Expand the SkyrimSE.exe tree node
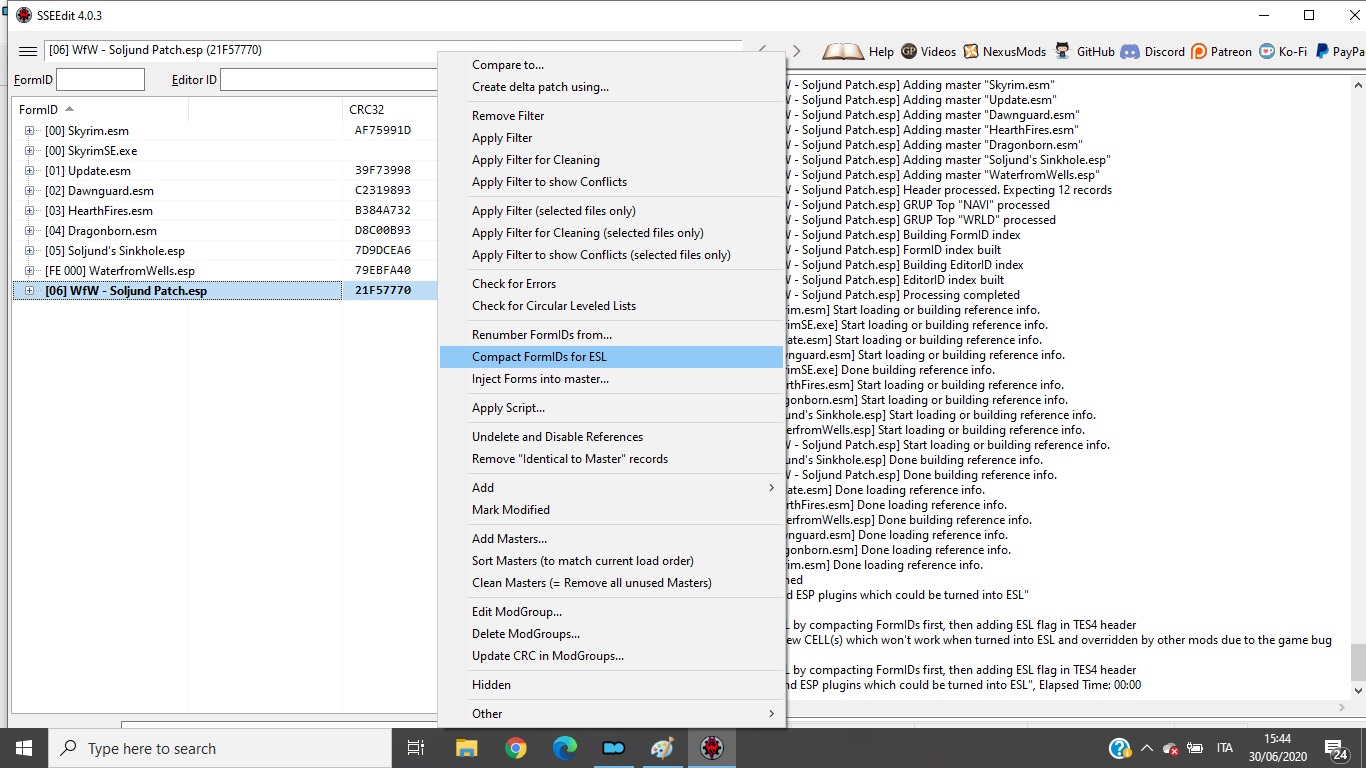 (x=30, y=151)
